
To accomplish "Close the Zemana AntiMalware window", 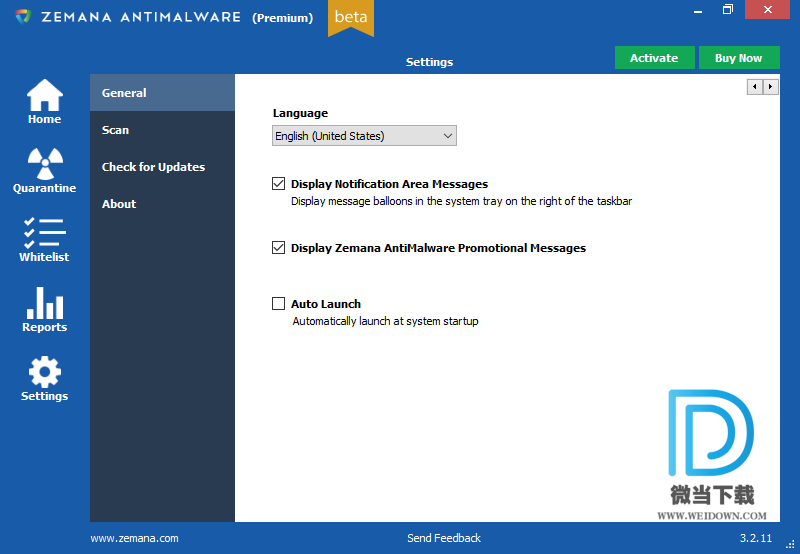I will [x=767, y=10].
